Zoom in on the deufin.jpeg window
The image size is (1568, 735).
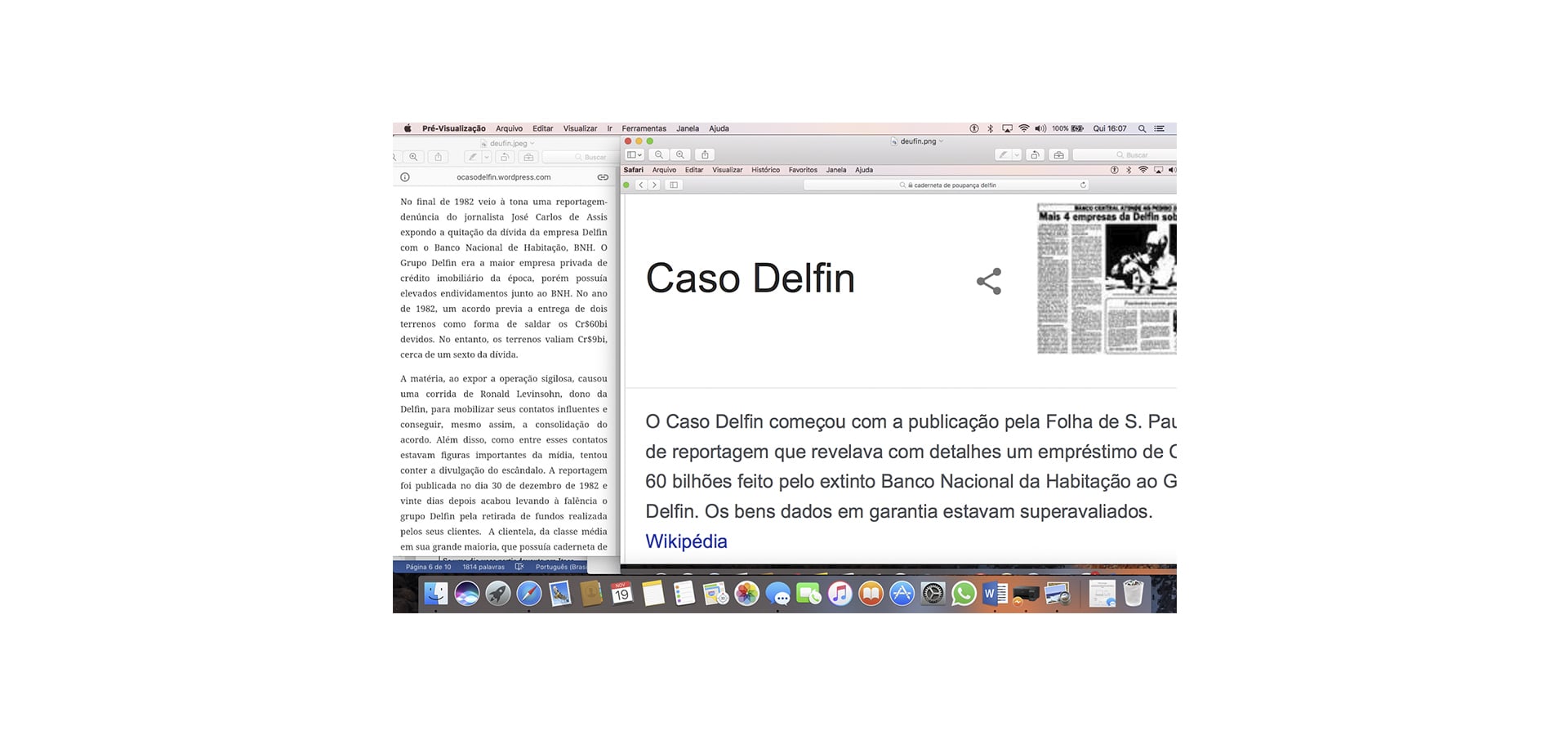pos(414,157)
